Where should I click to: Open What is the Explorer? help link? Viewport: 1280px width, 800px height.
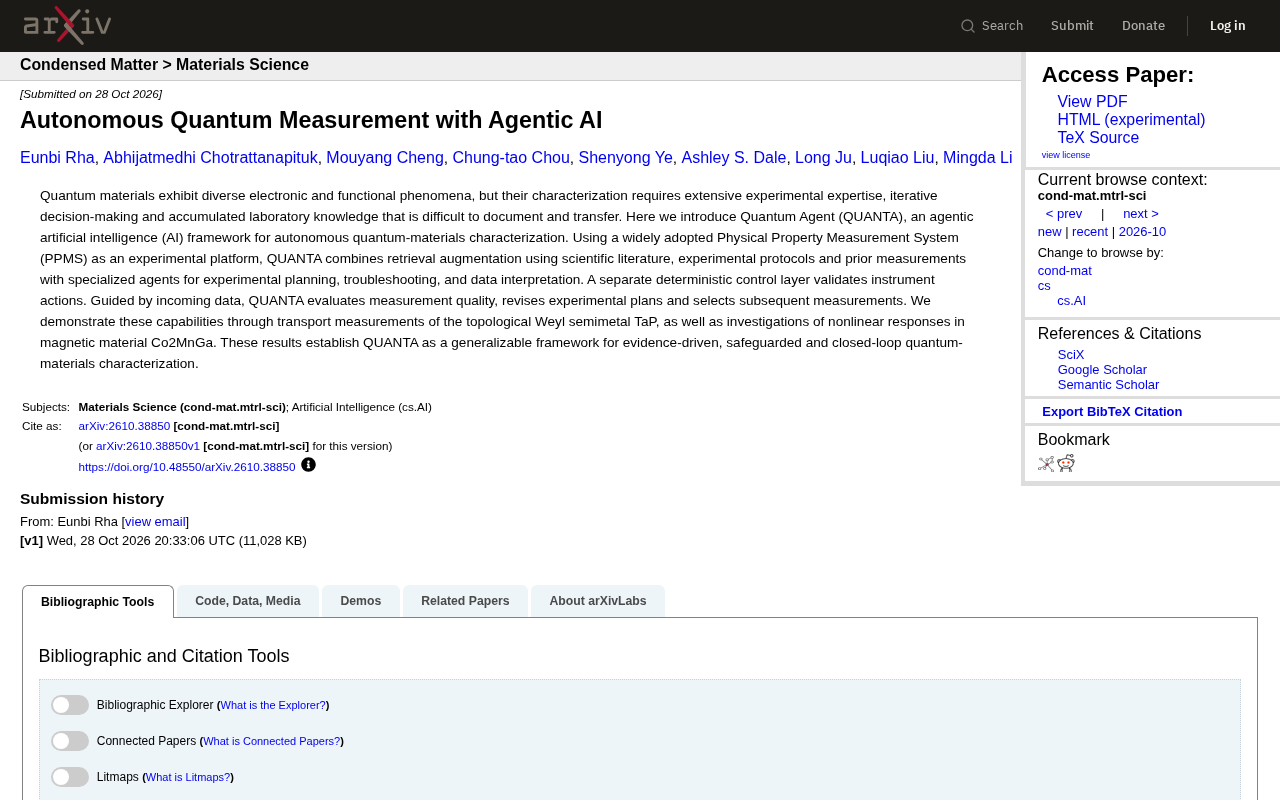(273, 706)
